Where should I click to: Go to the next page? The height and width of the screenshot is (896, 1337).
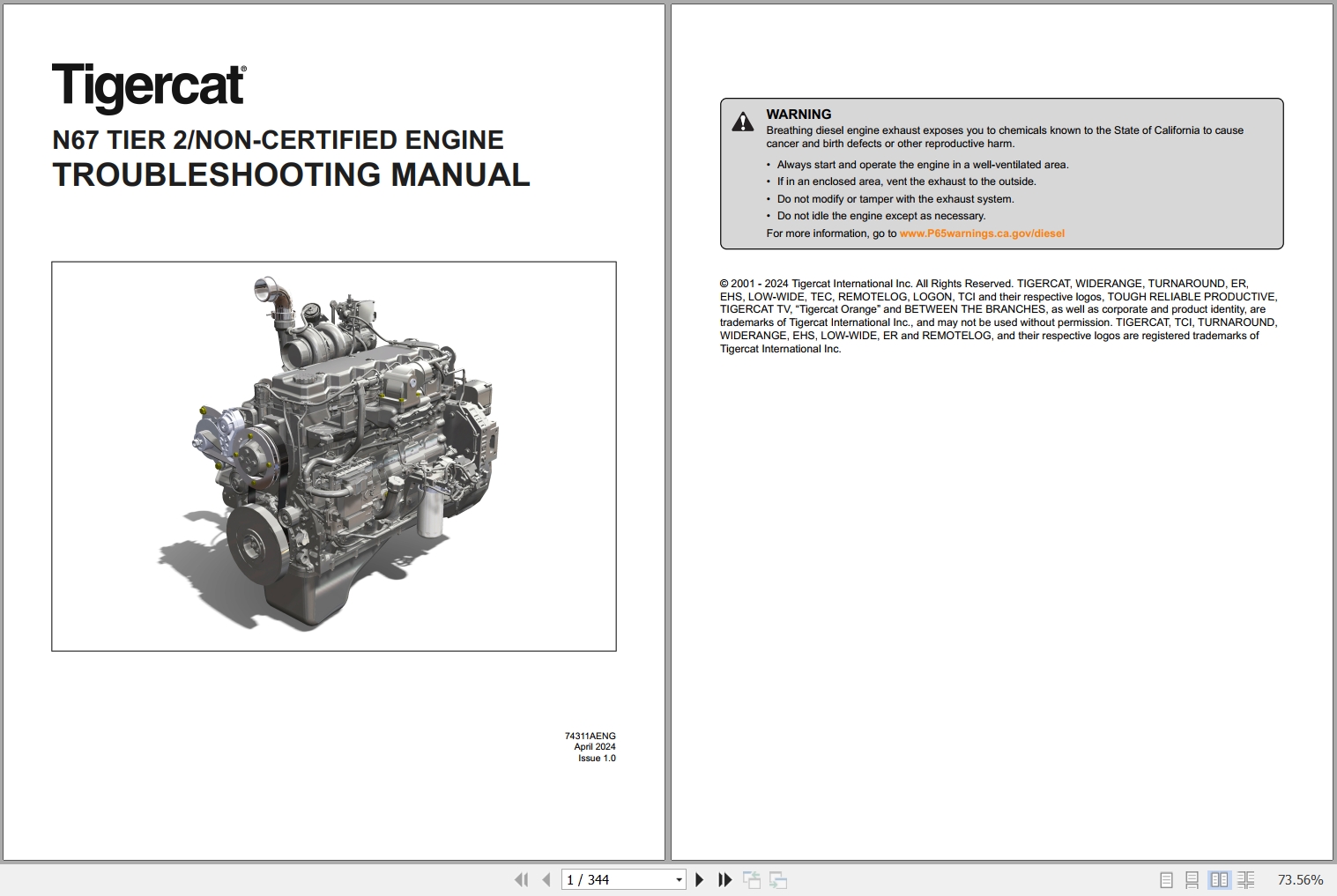click(699, 879)
